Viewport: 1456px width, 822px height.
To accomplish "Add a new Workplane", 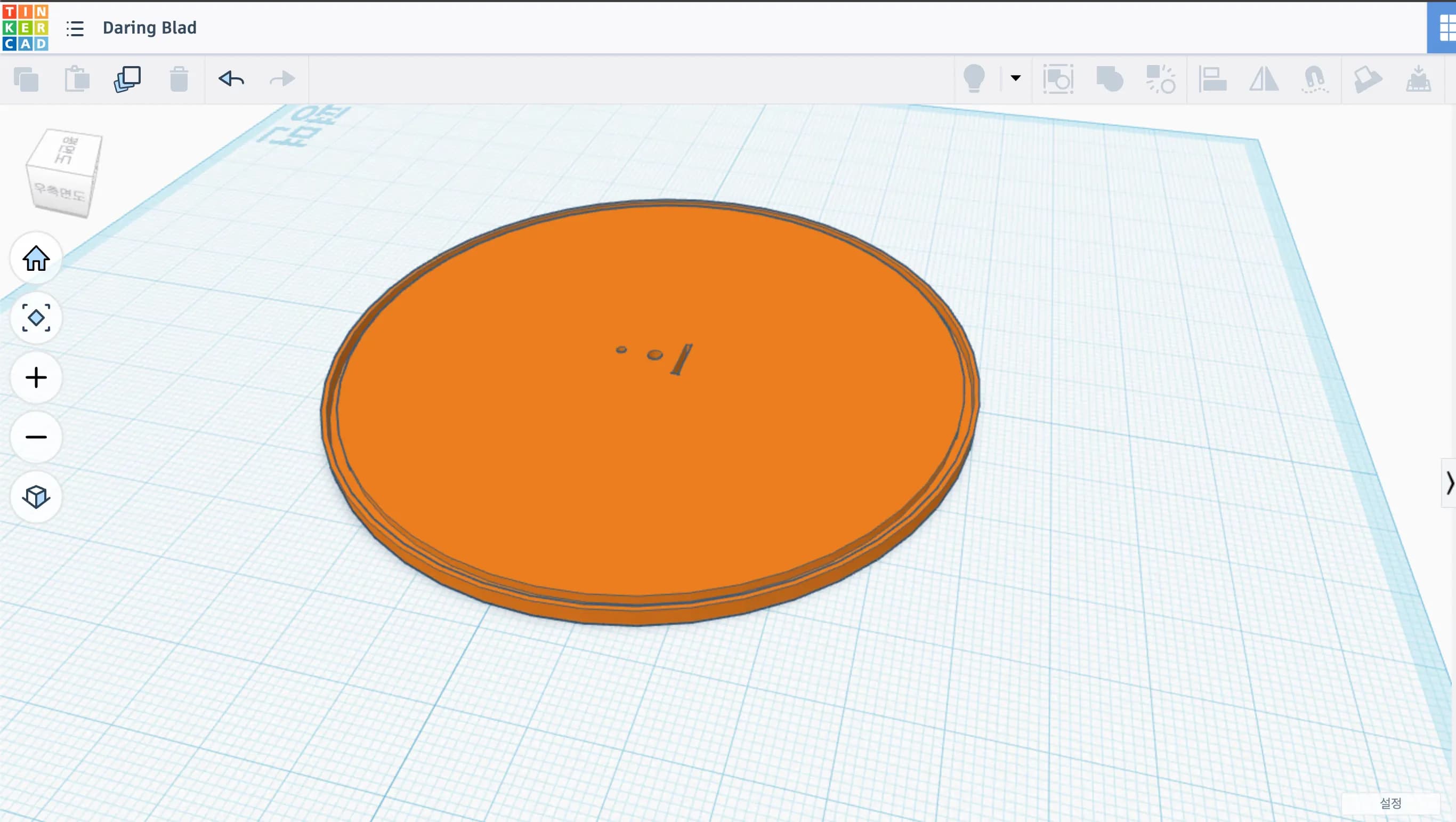I will point(1369,80).
